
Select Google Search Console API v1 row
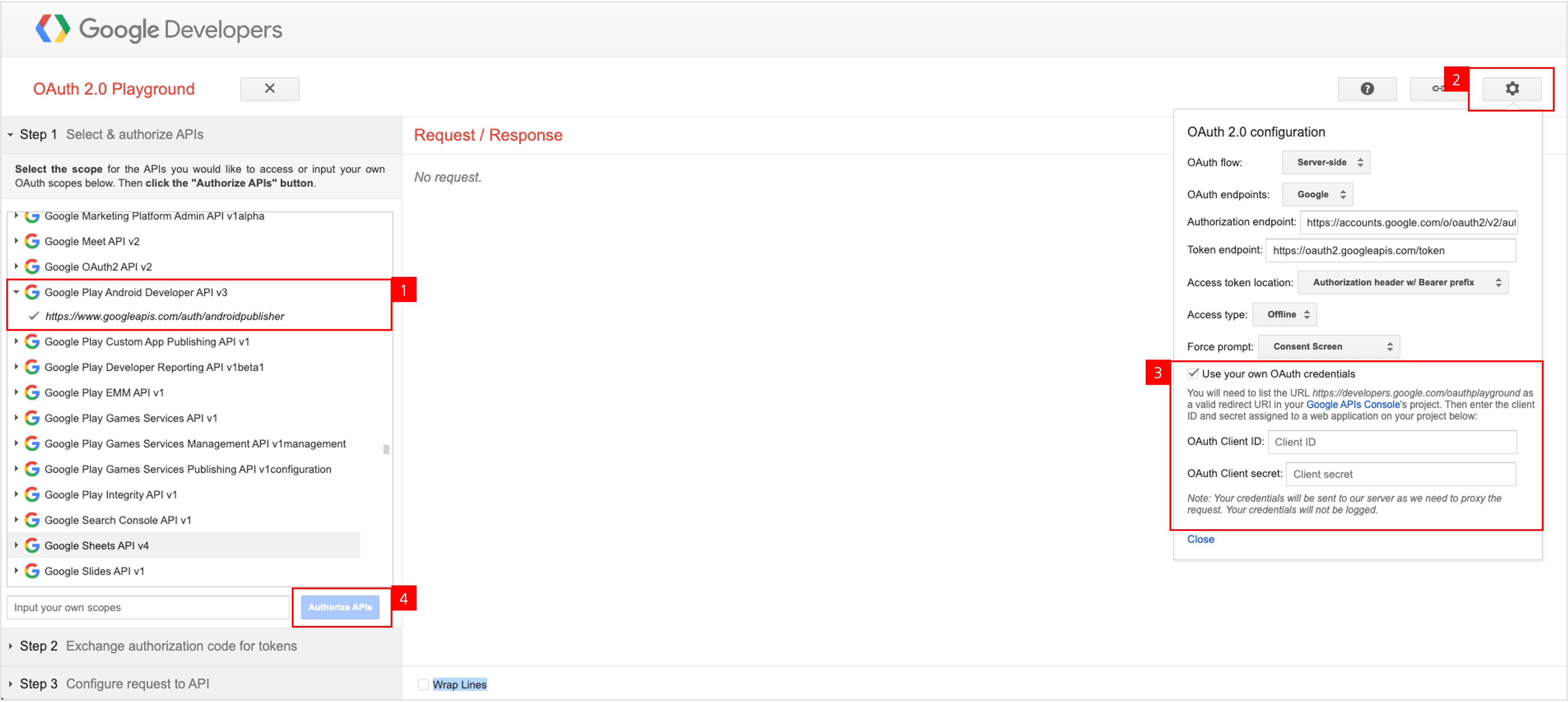[x=184, y=520]
